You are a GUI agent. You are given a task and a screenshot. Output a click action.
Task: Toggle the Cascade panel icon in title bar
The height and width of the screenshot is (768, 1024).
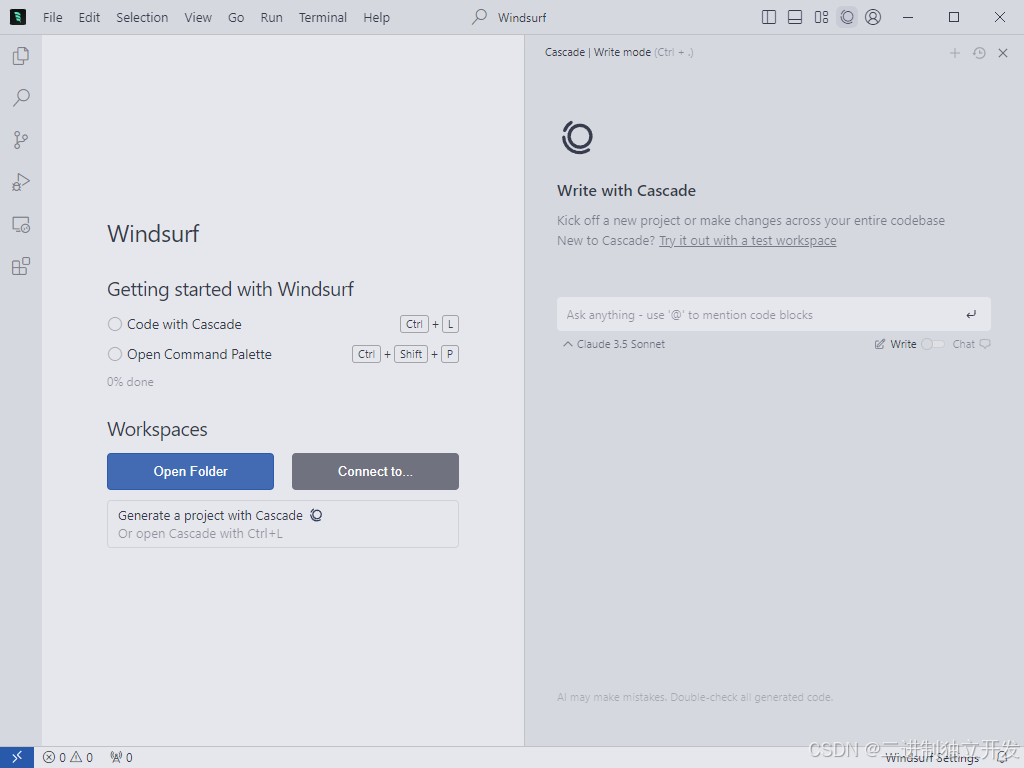tap(847, 18)
